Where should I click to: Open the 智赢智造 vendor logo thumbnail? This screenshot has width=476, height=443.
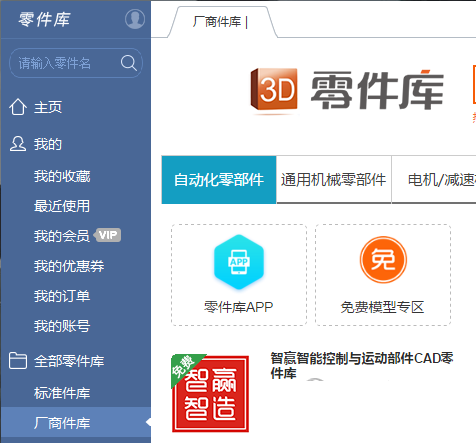coord(210,393)
